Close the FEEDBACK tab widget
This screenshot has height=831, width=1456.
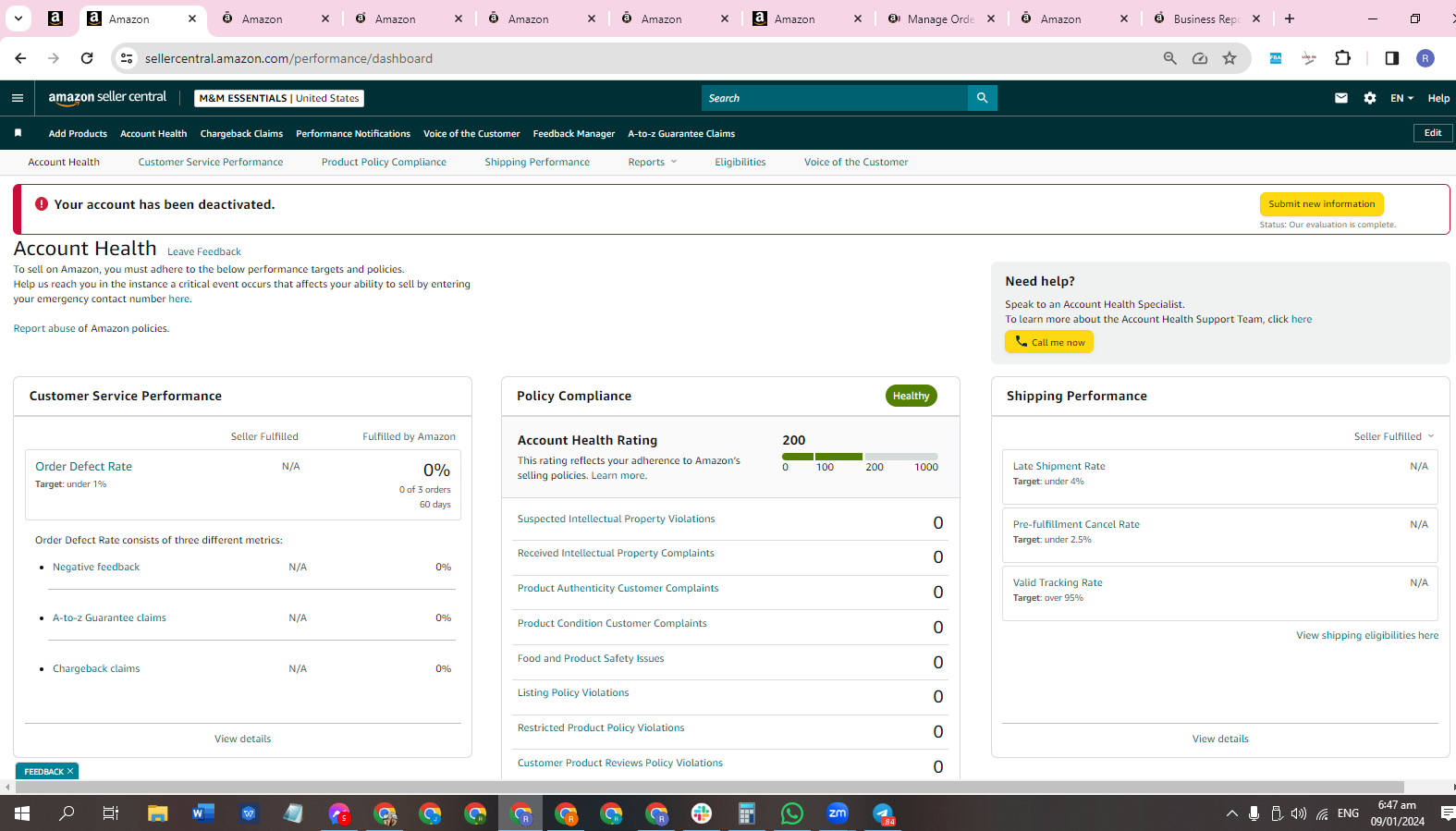[x=70, y=771]
